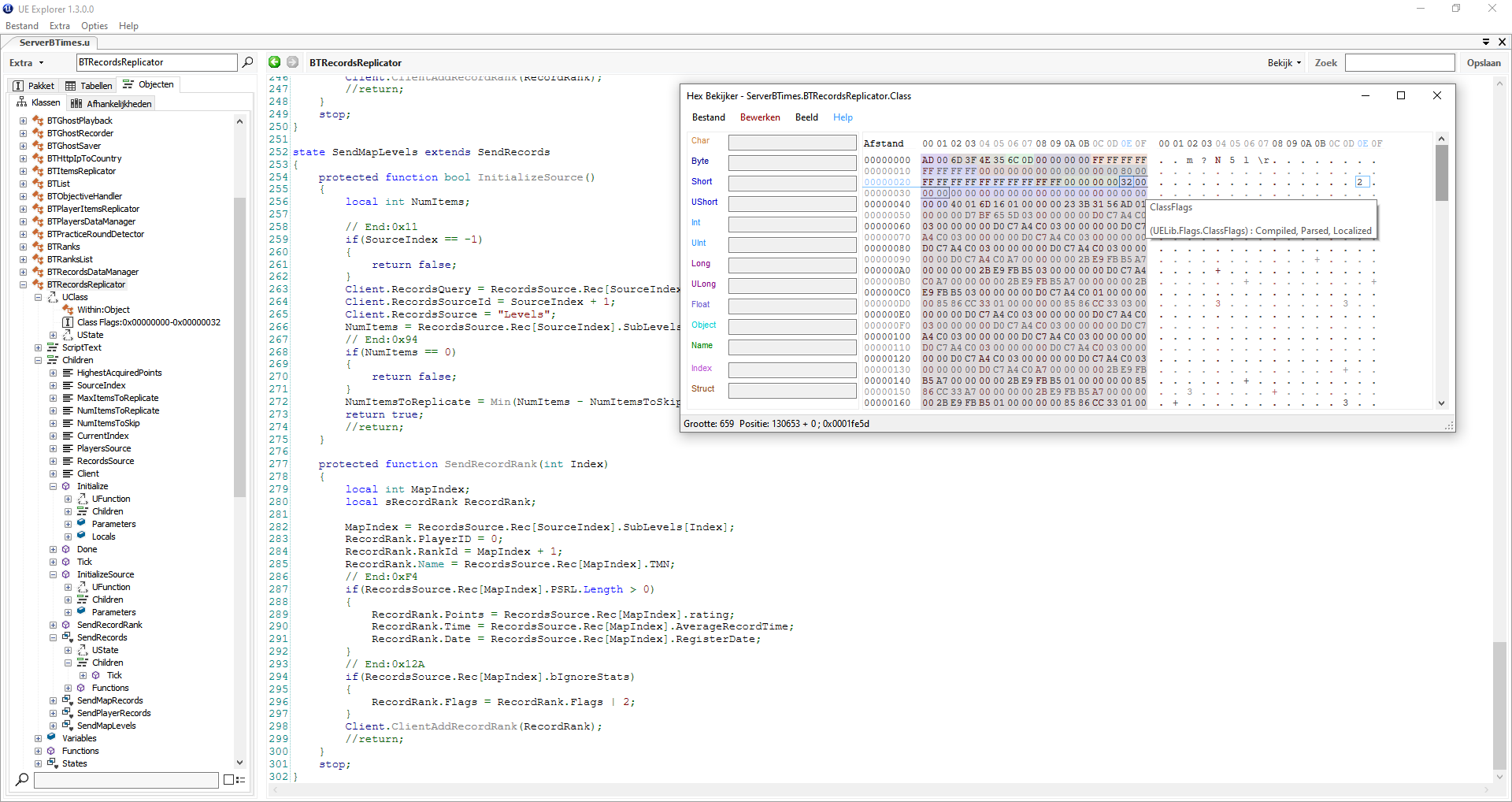Switch to the Tabellen tab
Viewport: 1512px width, 802px height.
coord(89,86)
